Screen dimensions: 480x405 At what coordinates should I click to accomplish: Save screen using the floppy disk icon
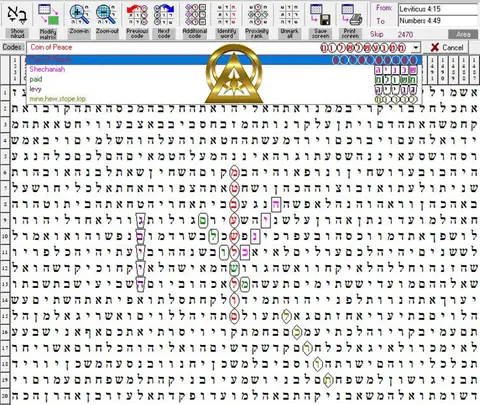(x=320, y=14)
